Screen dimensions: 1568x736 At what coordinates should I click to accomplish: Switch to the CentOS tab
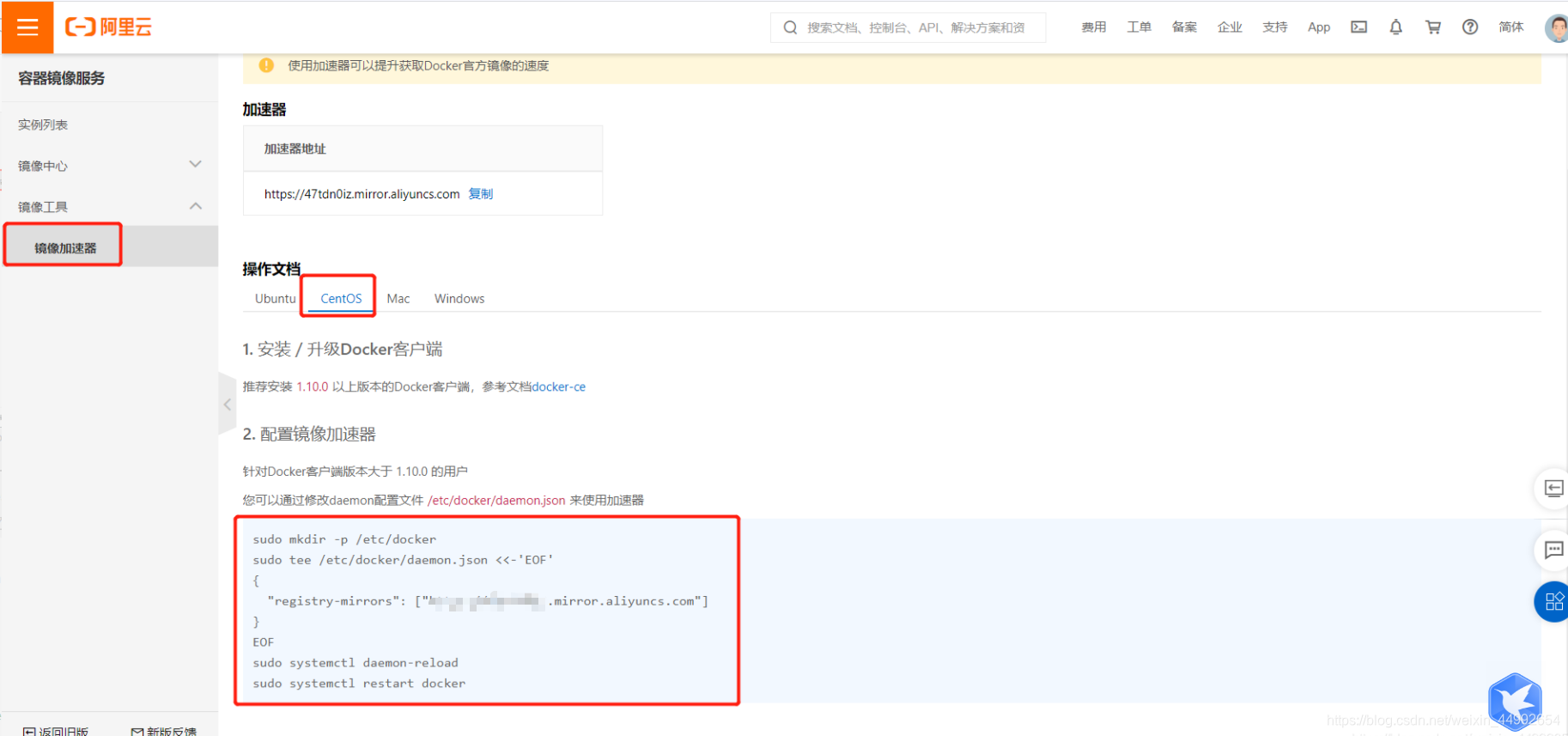[x=341, y=299]
